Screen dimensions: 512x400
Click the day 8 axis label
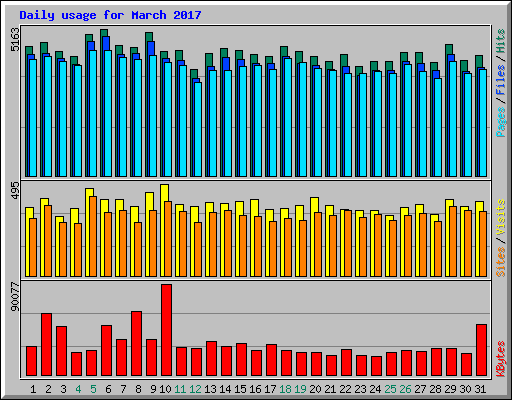[138, 389]
